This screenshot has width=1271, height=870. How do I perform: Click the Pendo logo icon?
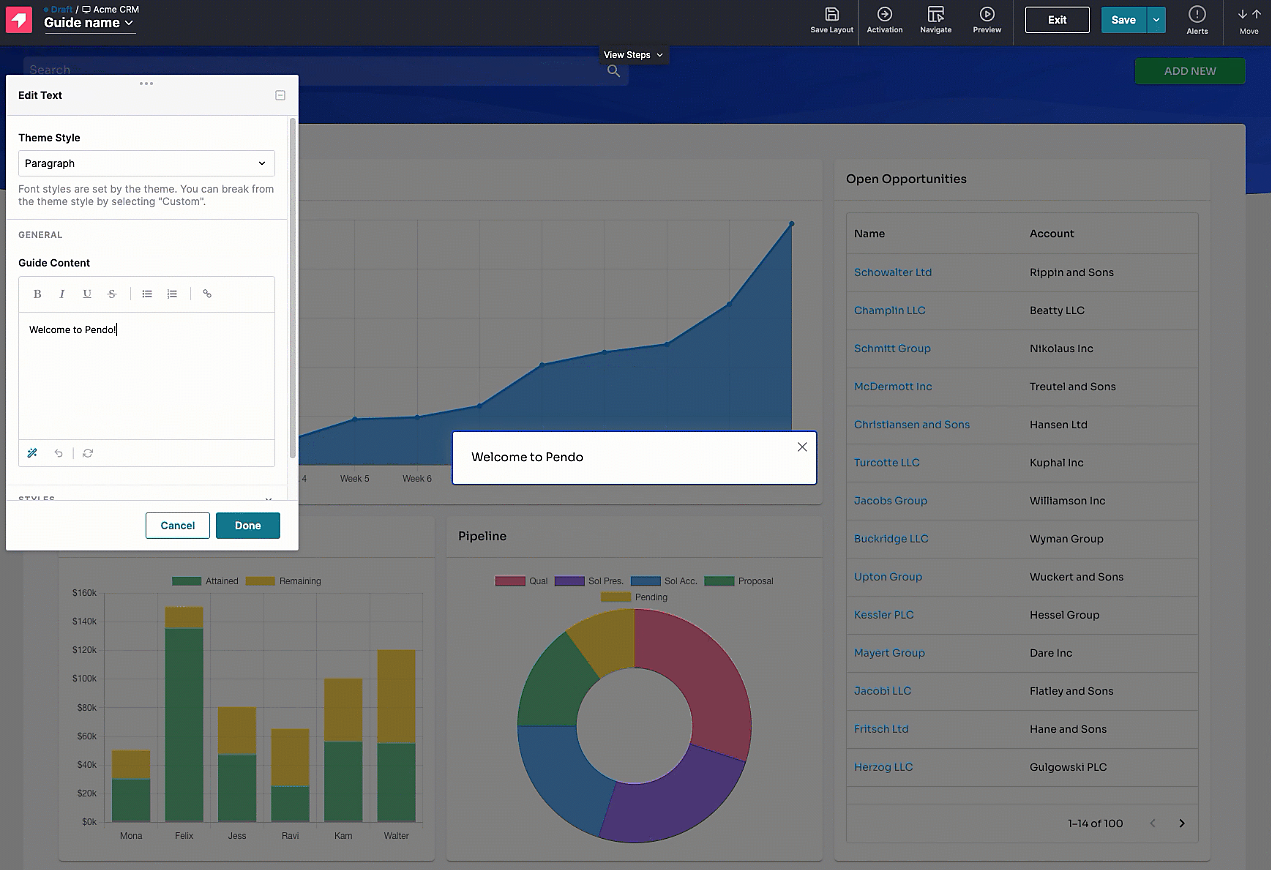pos(19,20)
